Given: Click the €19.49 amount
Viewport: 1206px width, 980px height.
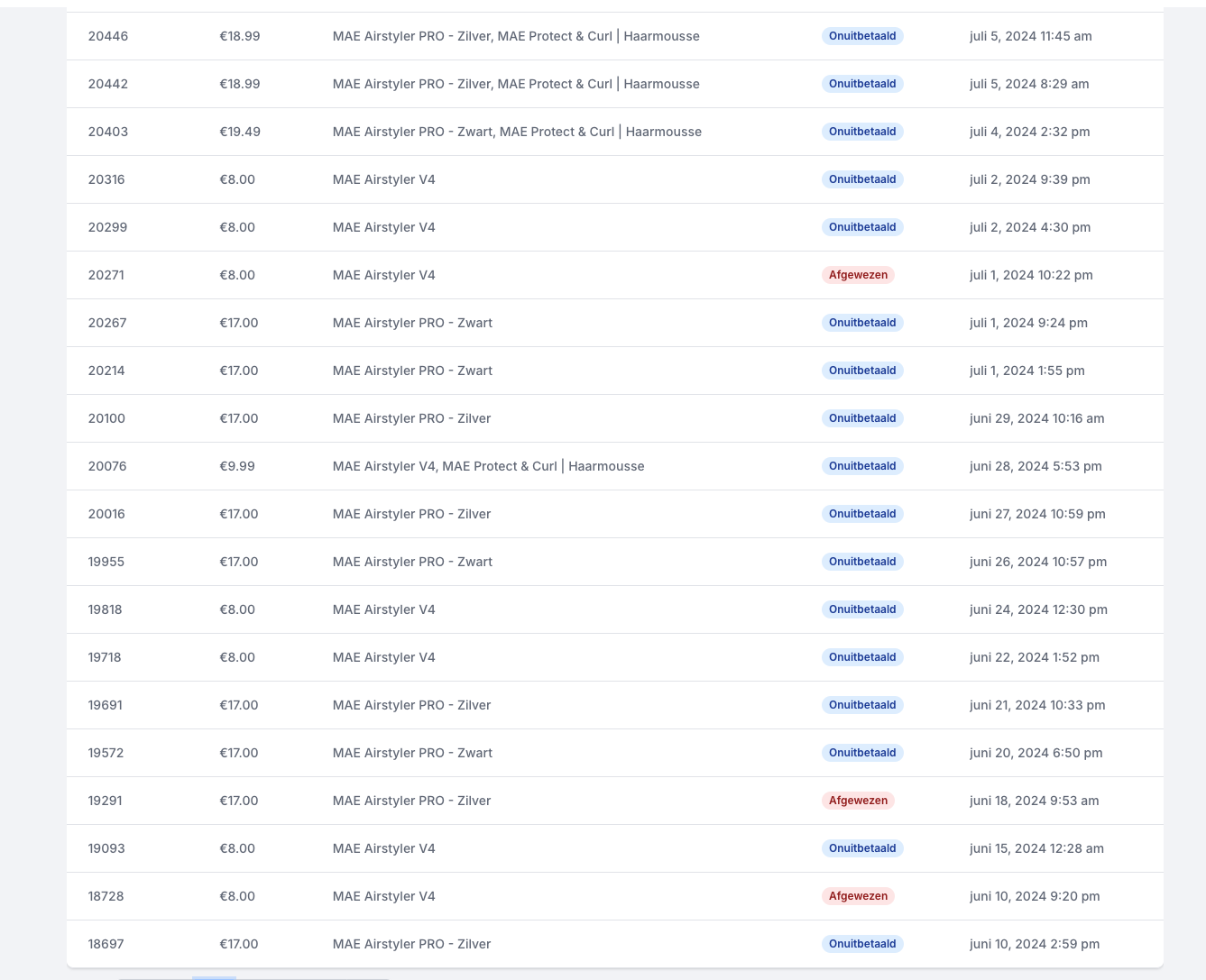Looking at the screenshot, I should (240, 132).
